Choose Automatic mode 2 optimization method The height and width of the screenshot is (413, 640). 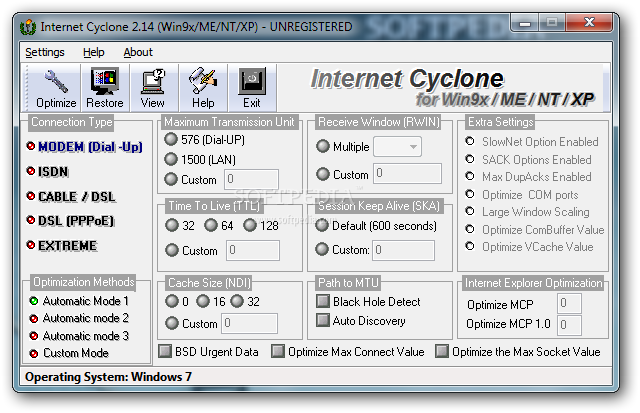[x=79, y=318]
